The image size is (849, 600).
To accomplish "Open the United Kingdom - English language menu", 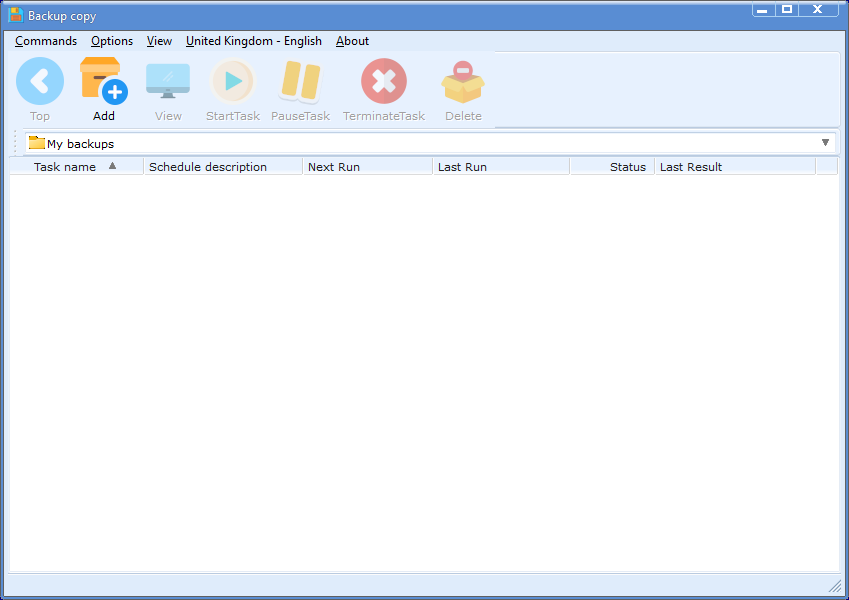I will tap(254, 41).
